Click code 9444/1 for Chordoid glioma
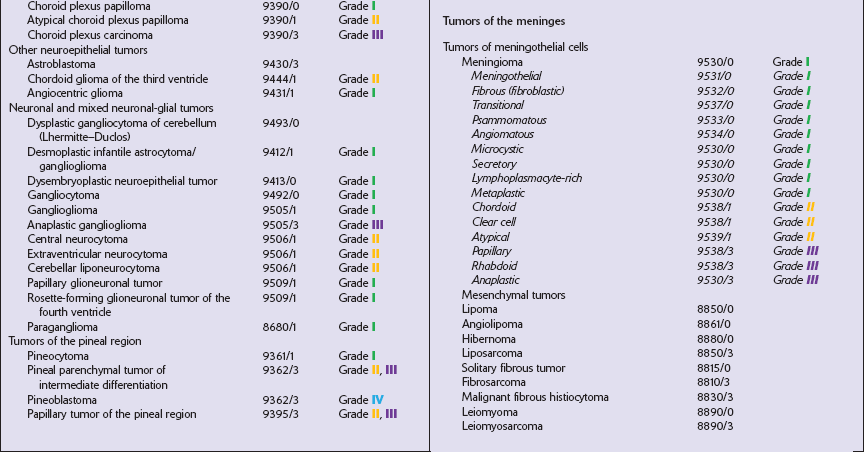864x452 pixels. (x=277, y=79)
